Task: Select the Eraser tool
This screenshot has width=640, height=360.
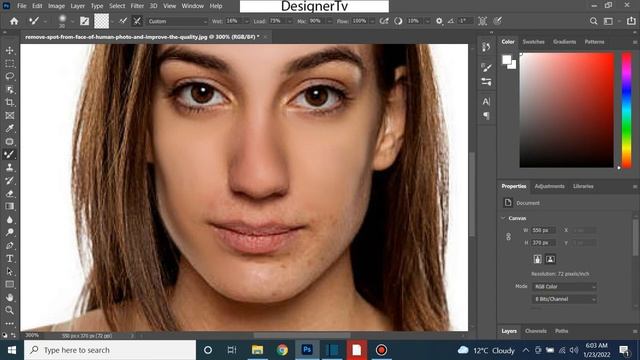Action: coord(9,193)
